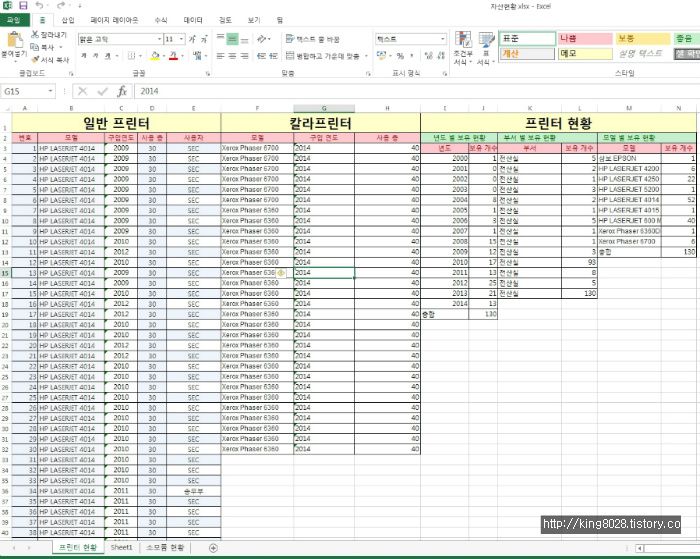Toggle underline formatting
700x559 pixels.
tap(108, 56)
